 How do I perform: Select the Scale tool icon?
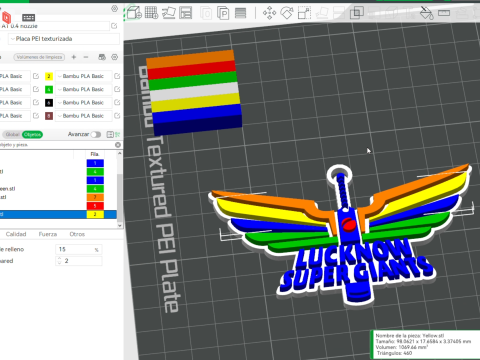tap(304, 13)
